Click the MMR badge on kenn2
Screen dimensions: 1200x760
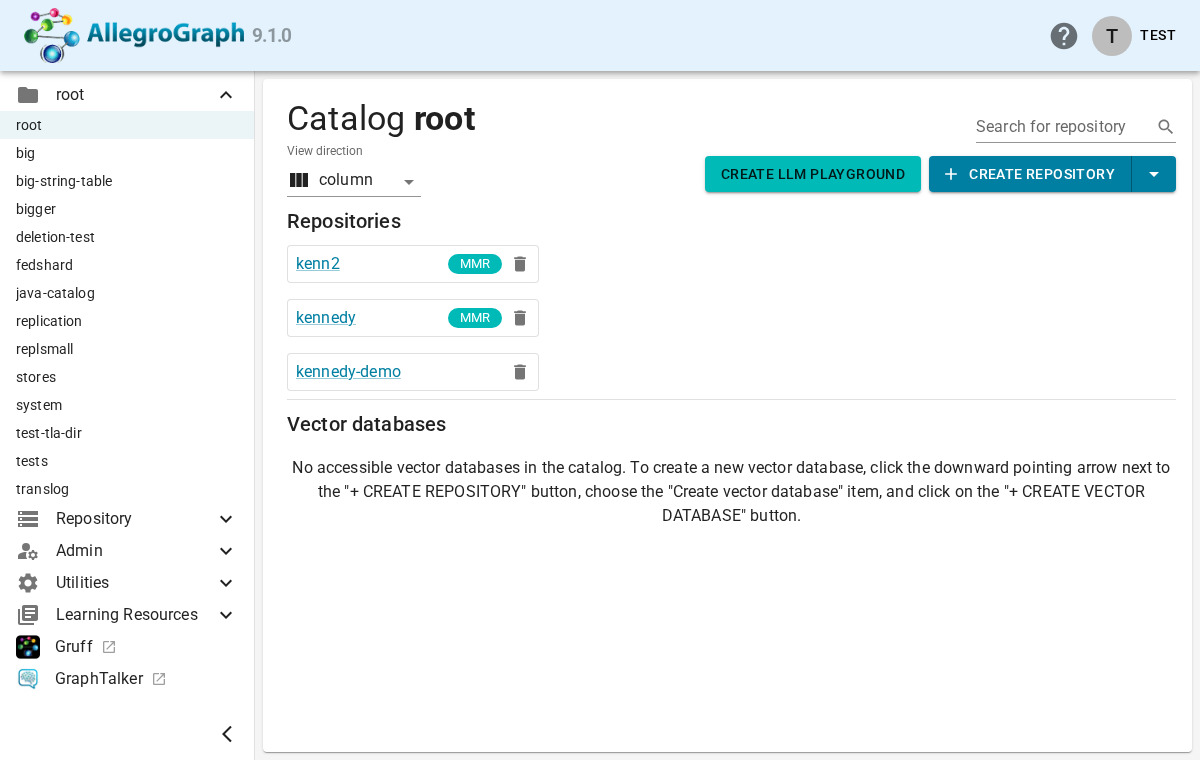(x=475, y=264)
